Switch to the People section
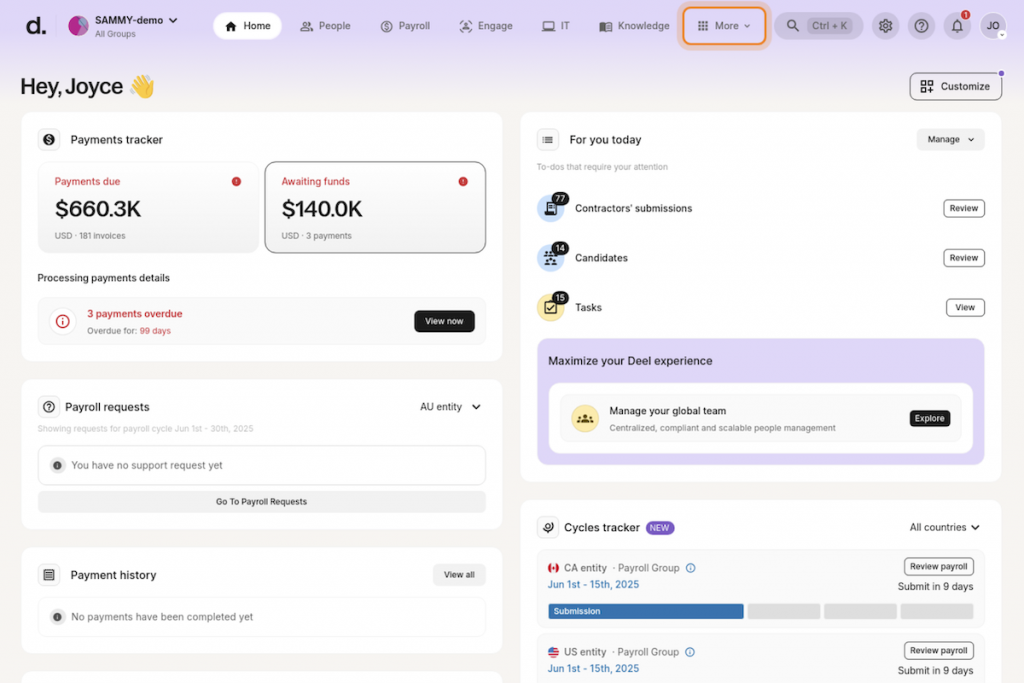This screenshot has width=1024, height=683. (325, 25)
